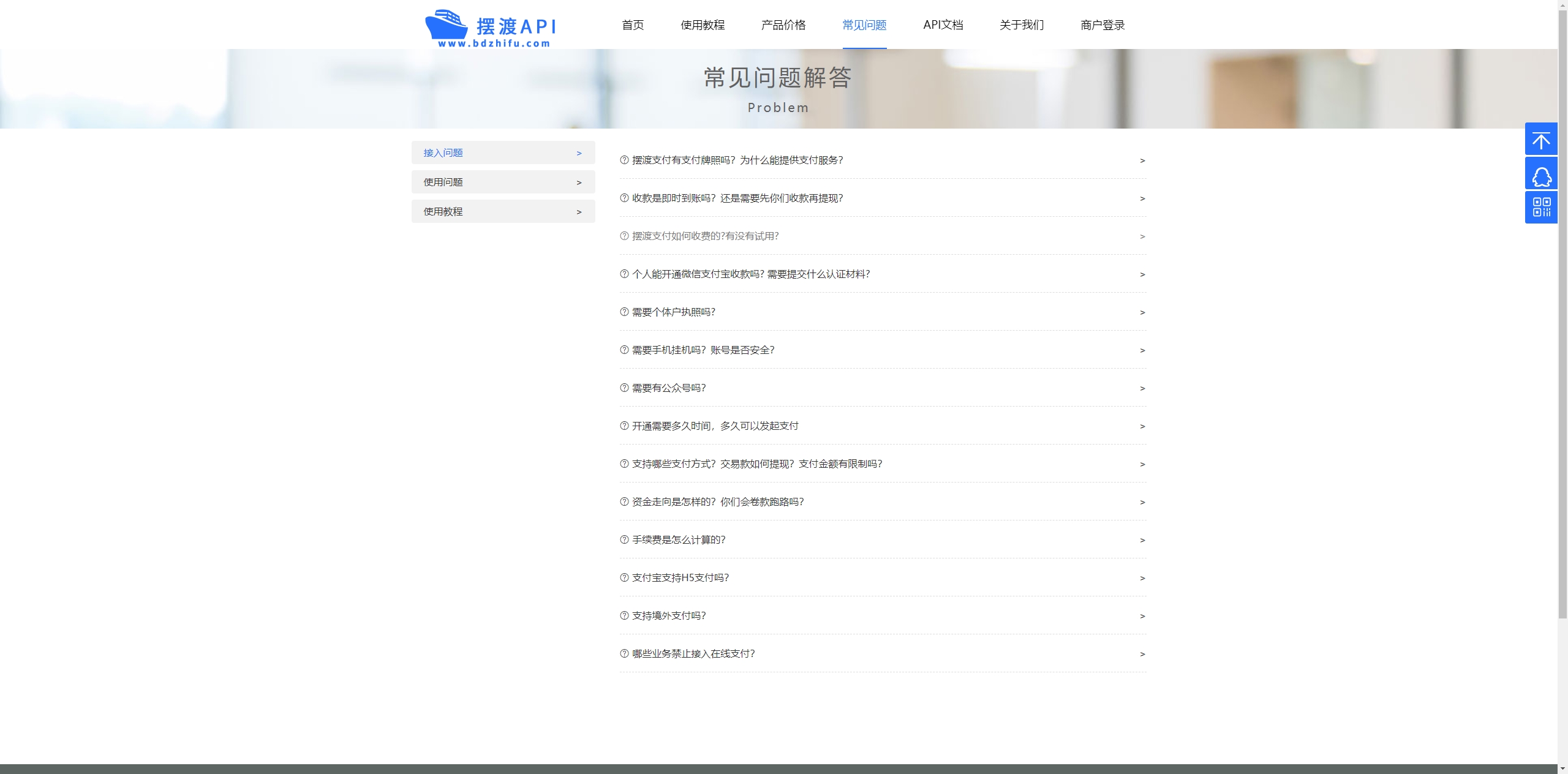Expand arrow for 收款是即时到账吗 question
The image size is (1568, 774).
pos(1142,198)
